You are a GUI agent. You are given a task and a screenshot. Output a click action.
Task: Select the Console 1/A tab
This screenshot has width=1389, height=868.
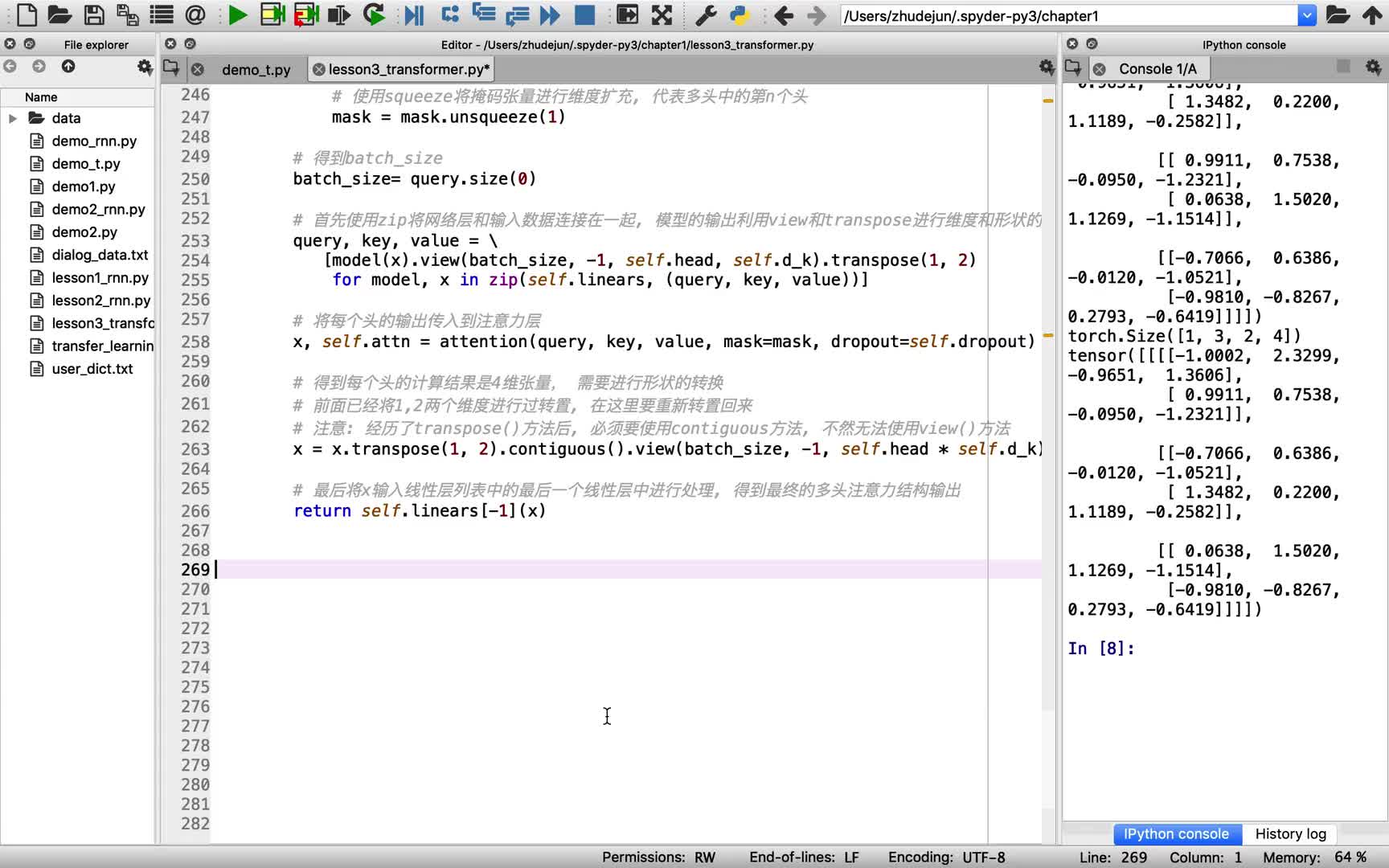pos(1157,69)
